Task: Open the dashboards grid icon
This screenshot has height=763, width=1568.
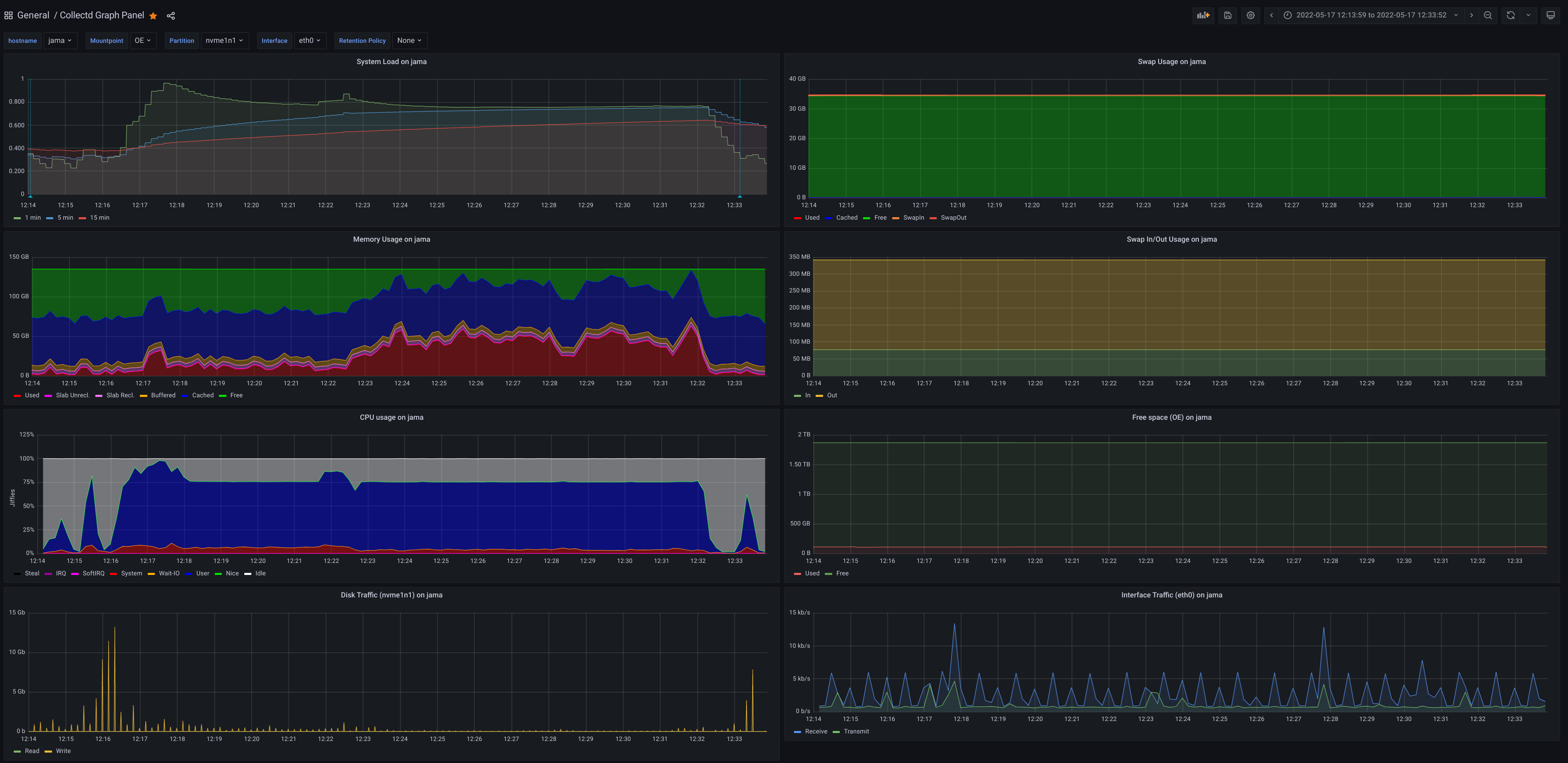Action: (8, 15)
